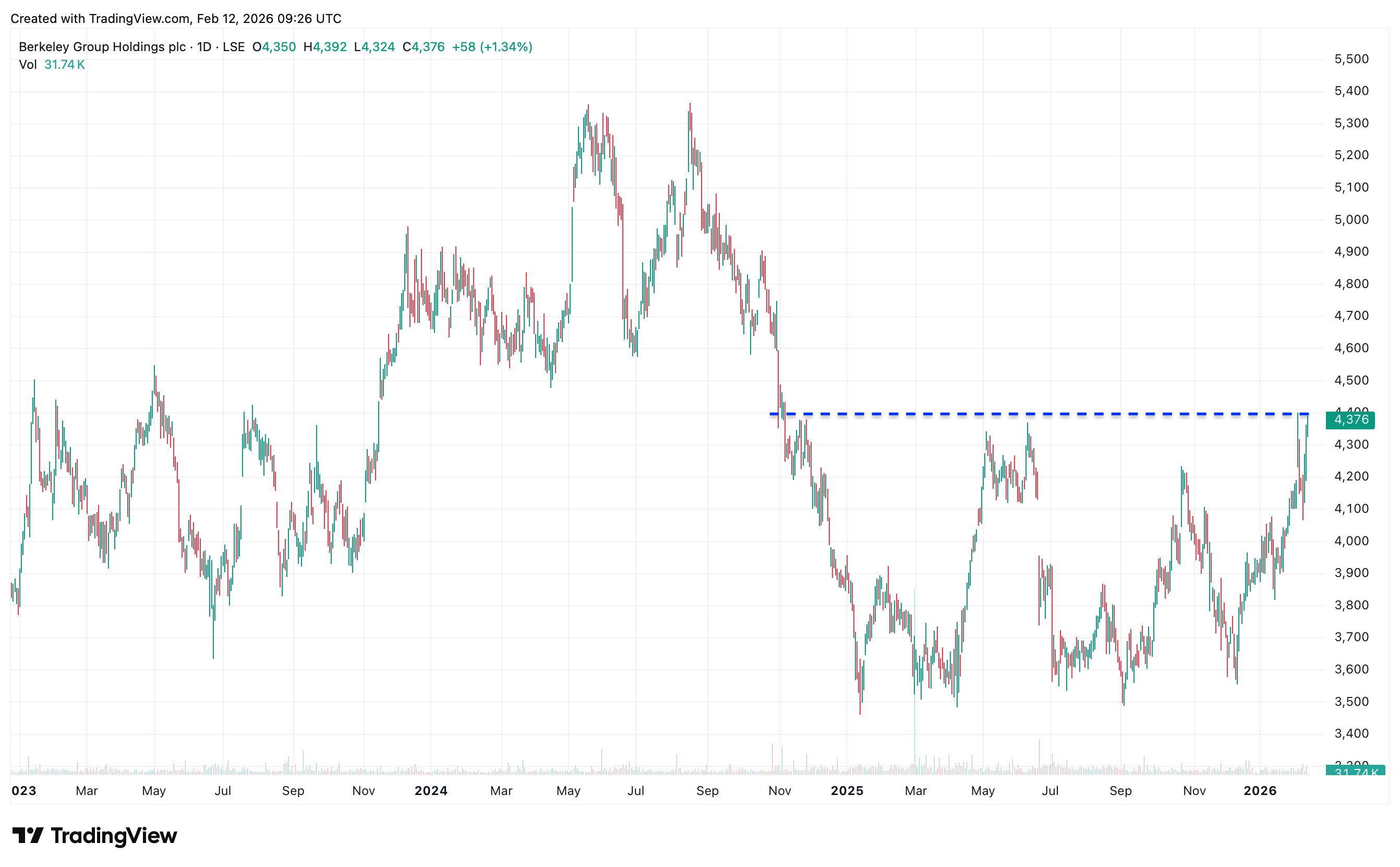Click the Nov label before 2025
1400x867 pixels.
pos(779,791)
